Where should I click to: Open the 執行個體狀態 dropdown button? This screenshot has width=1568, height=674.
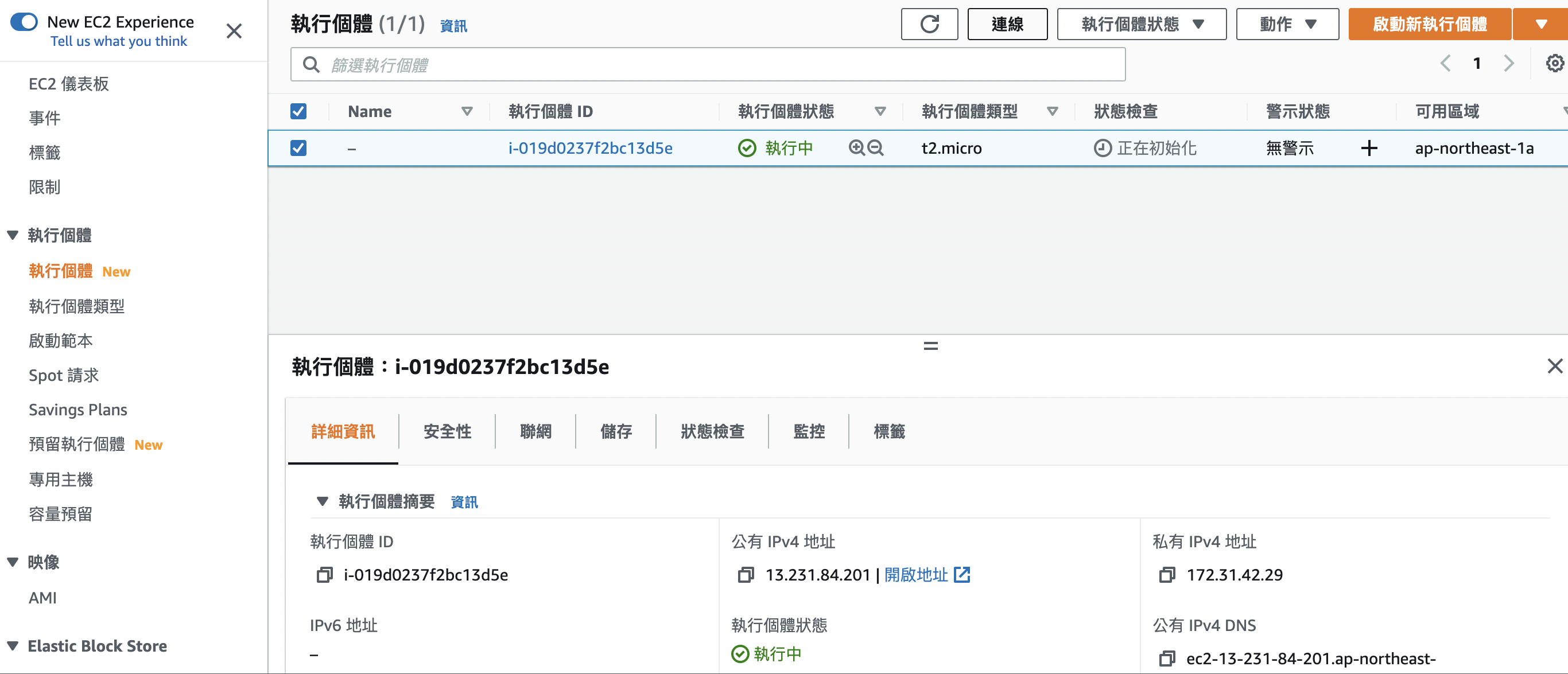pos(1142,24)
